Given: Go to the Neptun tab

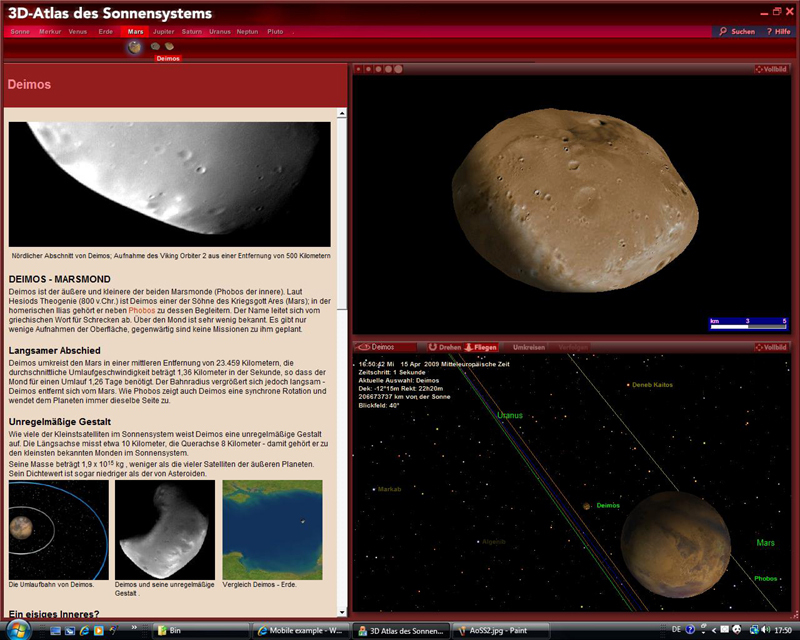Looking at the screenshot, I should (247, 32).
